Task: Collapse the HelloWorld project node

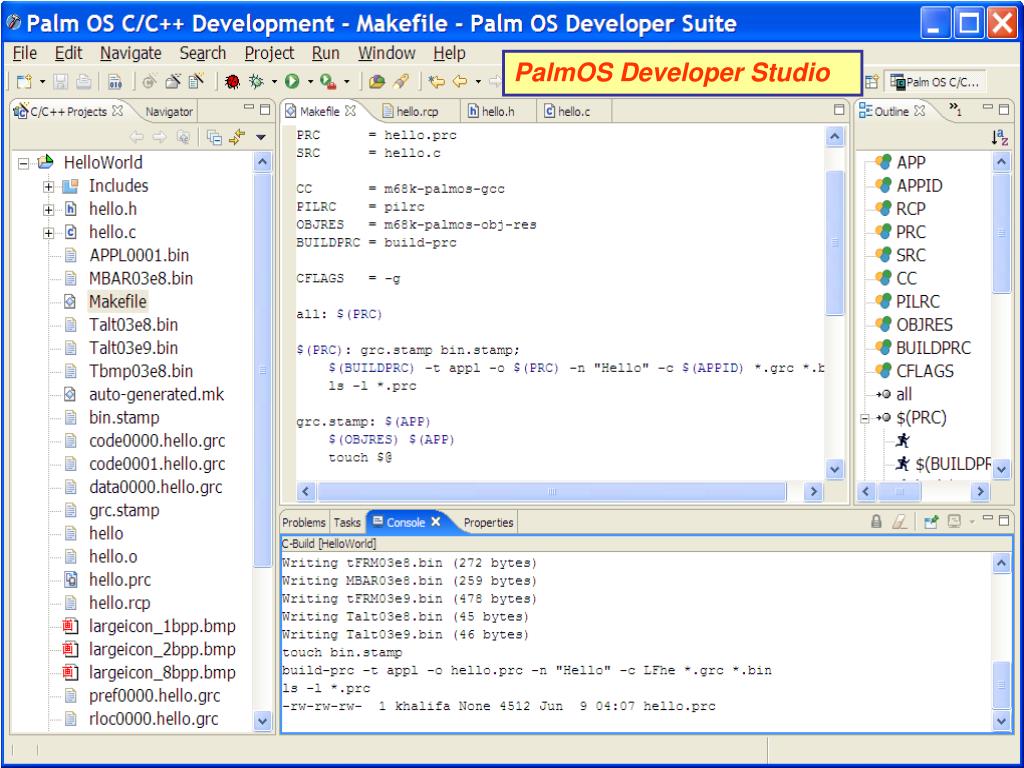Action: (24, 163)
